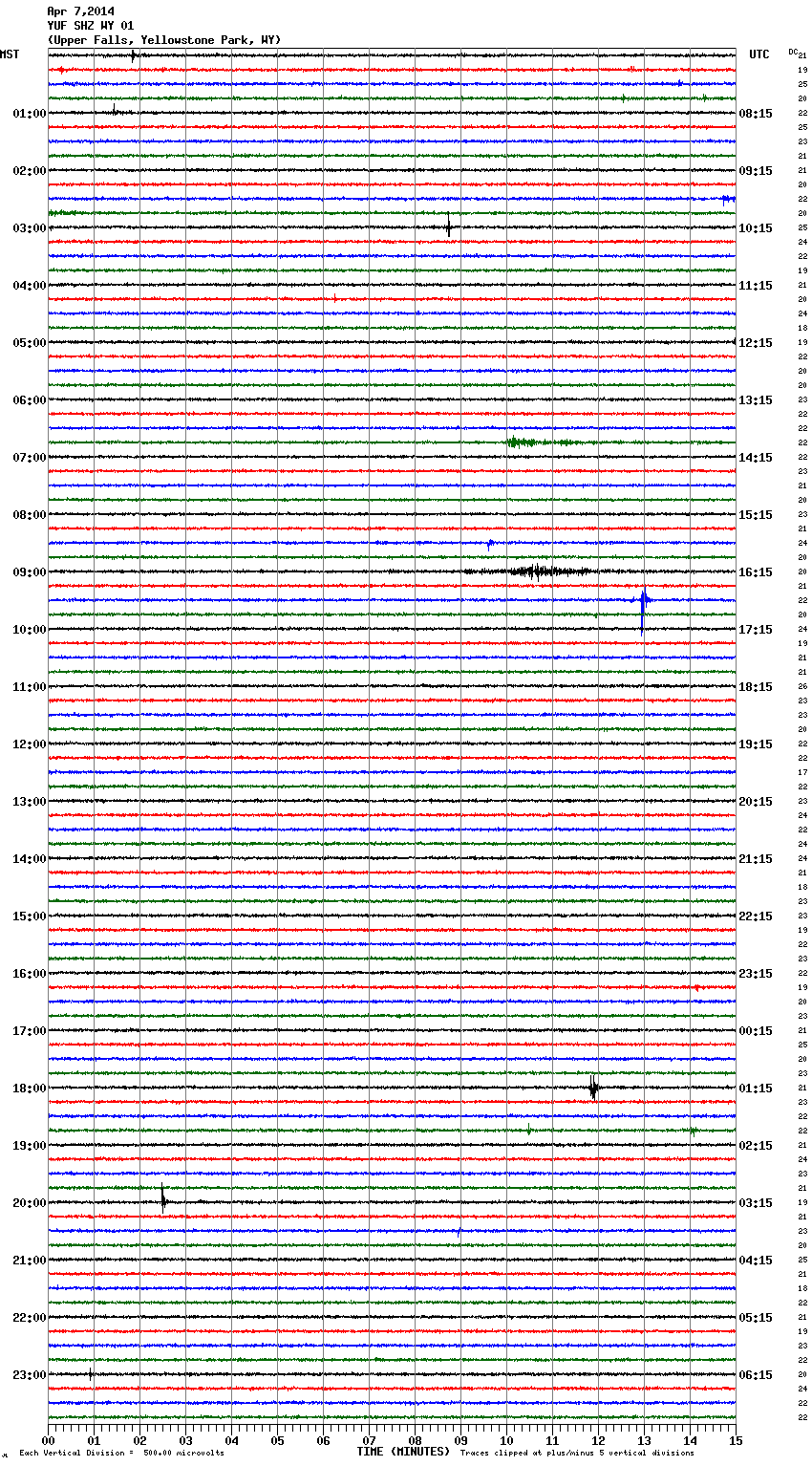This screenshot has width=812, height=1466.
Task: Click the '10:15' UTC time label
Action: pos(756,228)
